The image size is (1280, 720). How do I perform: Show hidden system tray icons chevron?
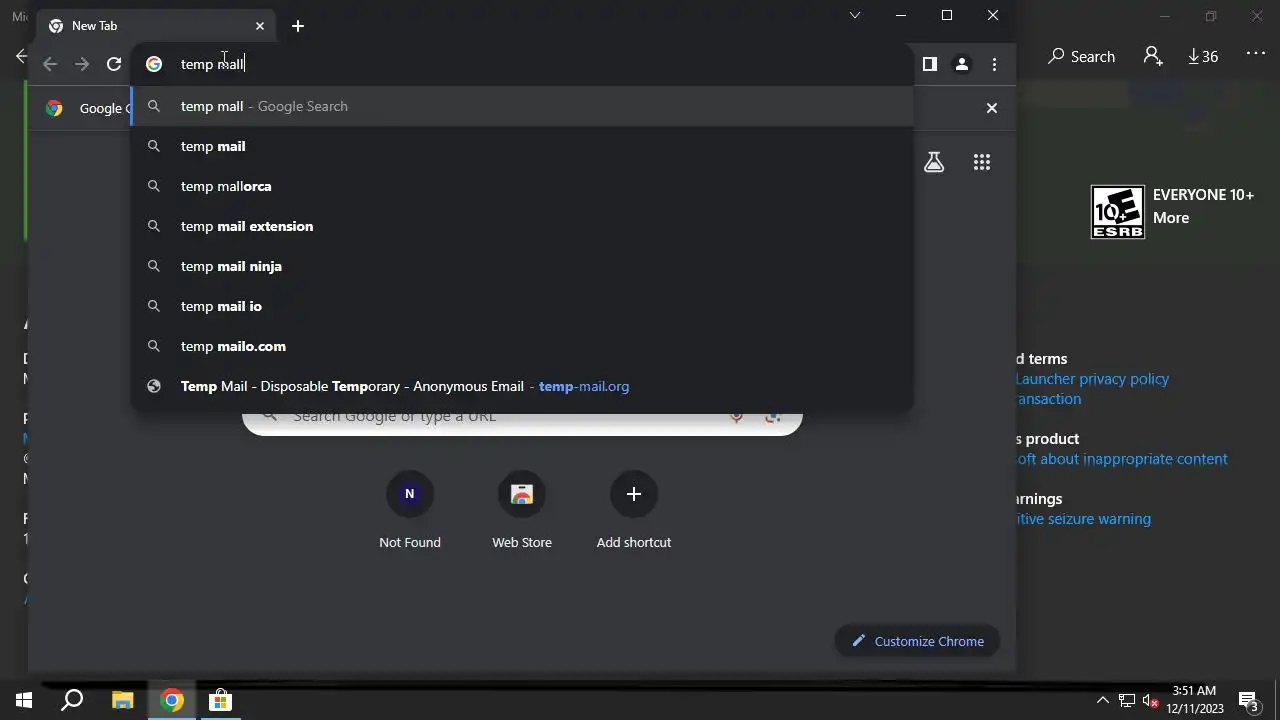click(x=1103, y=701)
